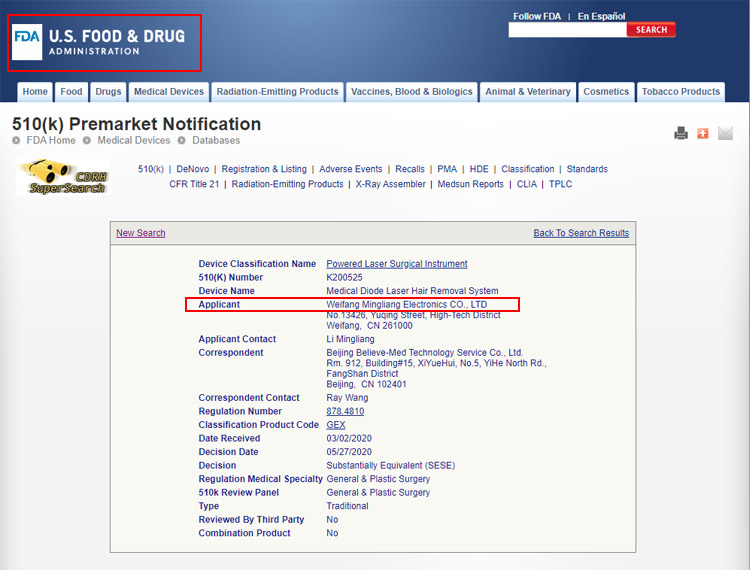750x570 pixels.
Task: Open Powered Laser Surgical Instrument link
Action: pyautogui.click(x=397, y=263)
